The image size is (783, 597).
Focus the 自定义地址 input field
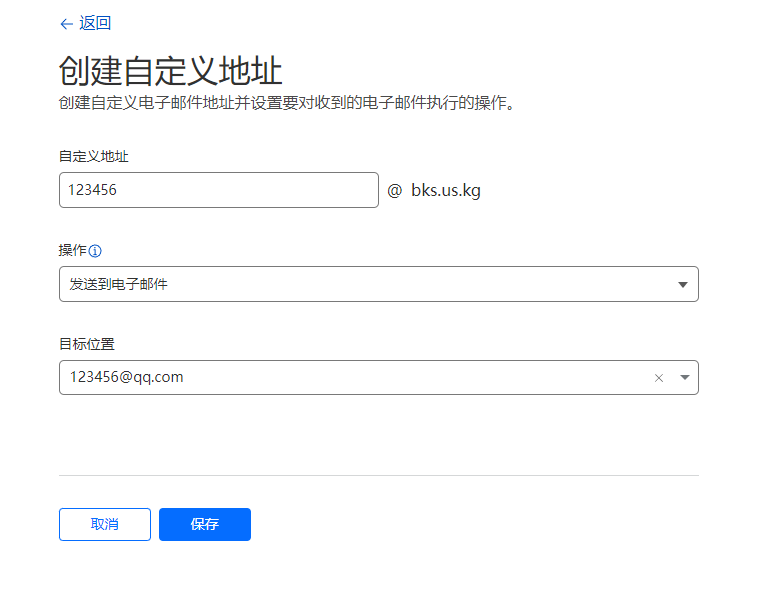coord(218,190)
